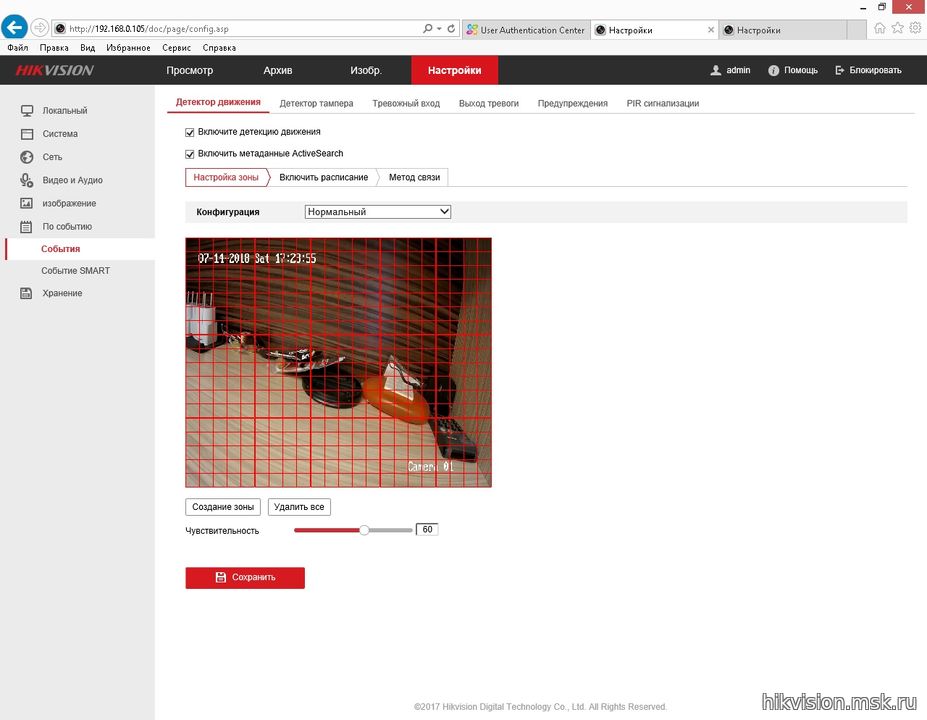The height and width of the screenshot is (720, 927).
Task: Click the logout icon next to Блокировать
Action: pyautogui.click(x=840, y=70)
